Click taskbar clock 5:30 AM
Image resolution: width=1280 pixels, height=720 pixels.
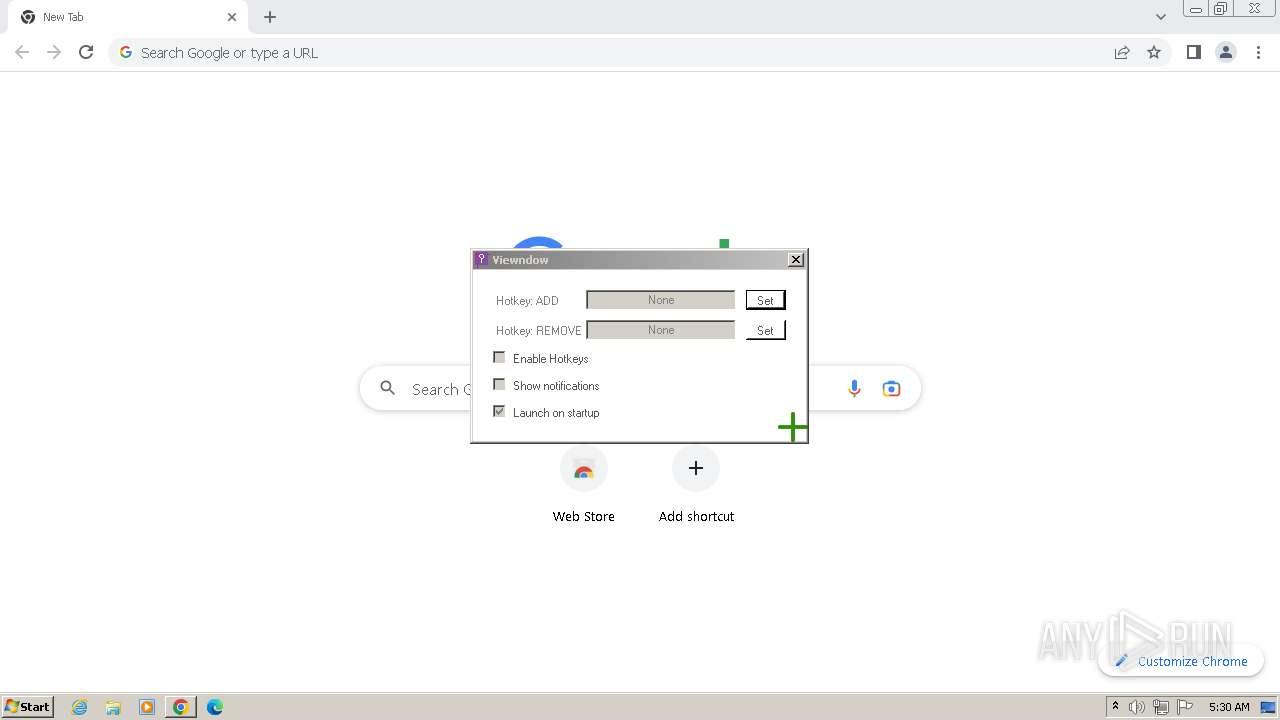[x=1229, y=707]
